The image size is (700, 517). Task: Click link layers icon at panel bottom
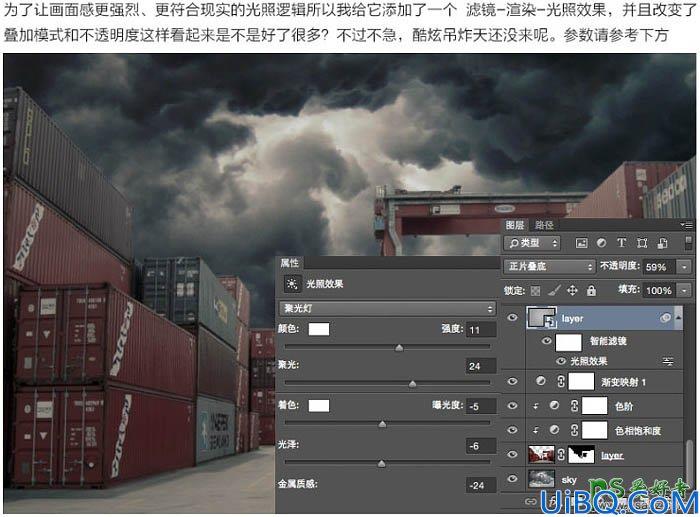coord(530,502)
